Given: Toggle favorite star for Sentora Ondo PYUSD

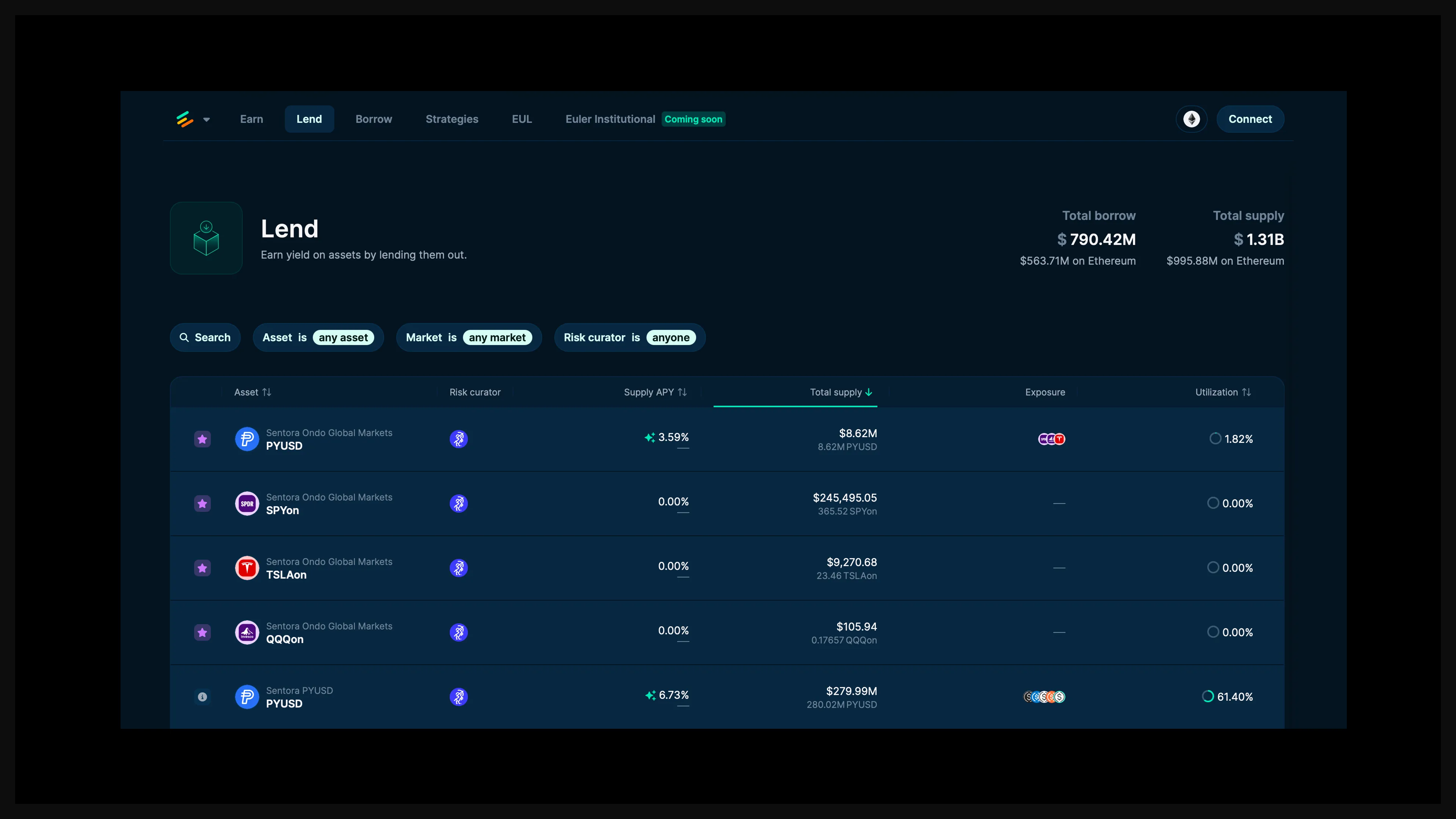Looking at the screenshot, I should (x=202, y=439).
